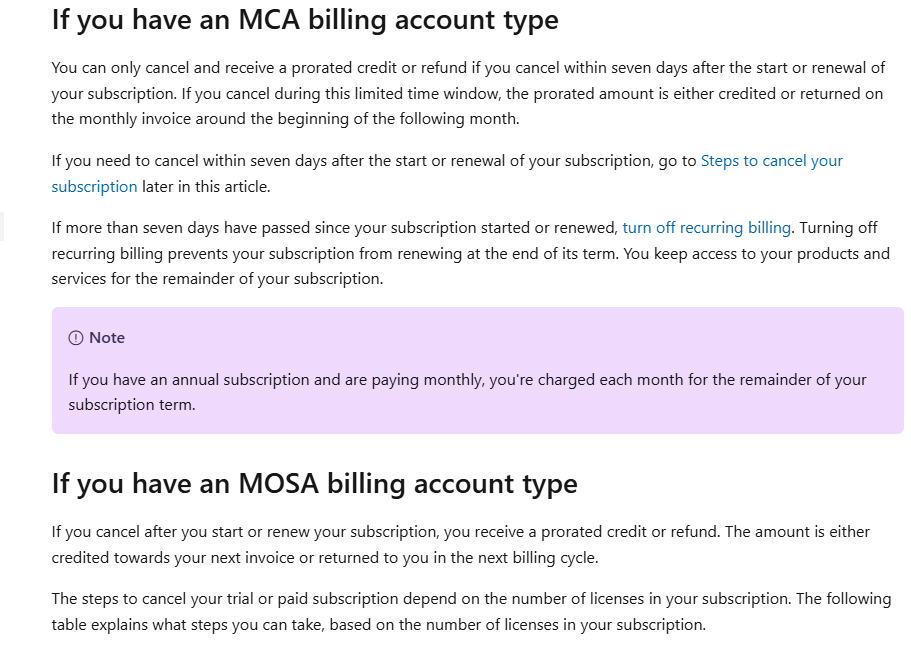Click the paragraph starting "You can only cancel"
The height and width of the screenshot is (657, 911).
(x=468, y=94)
